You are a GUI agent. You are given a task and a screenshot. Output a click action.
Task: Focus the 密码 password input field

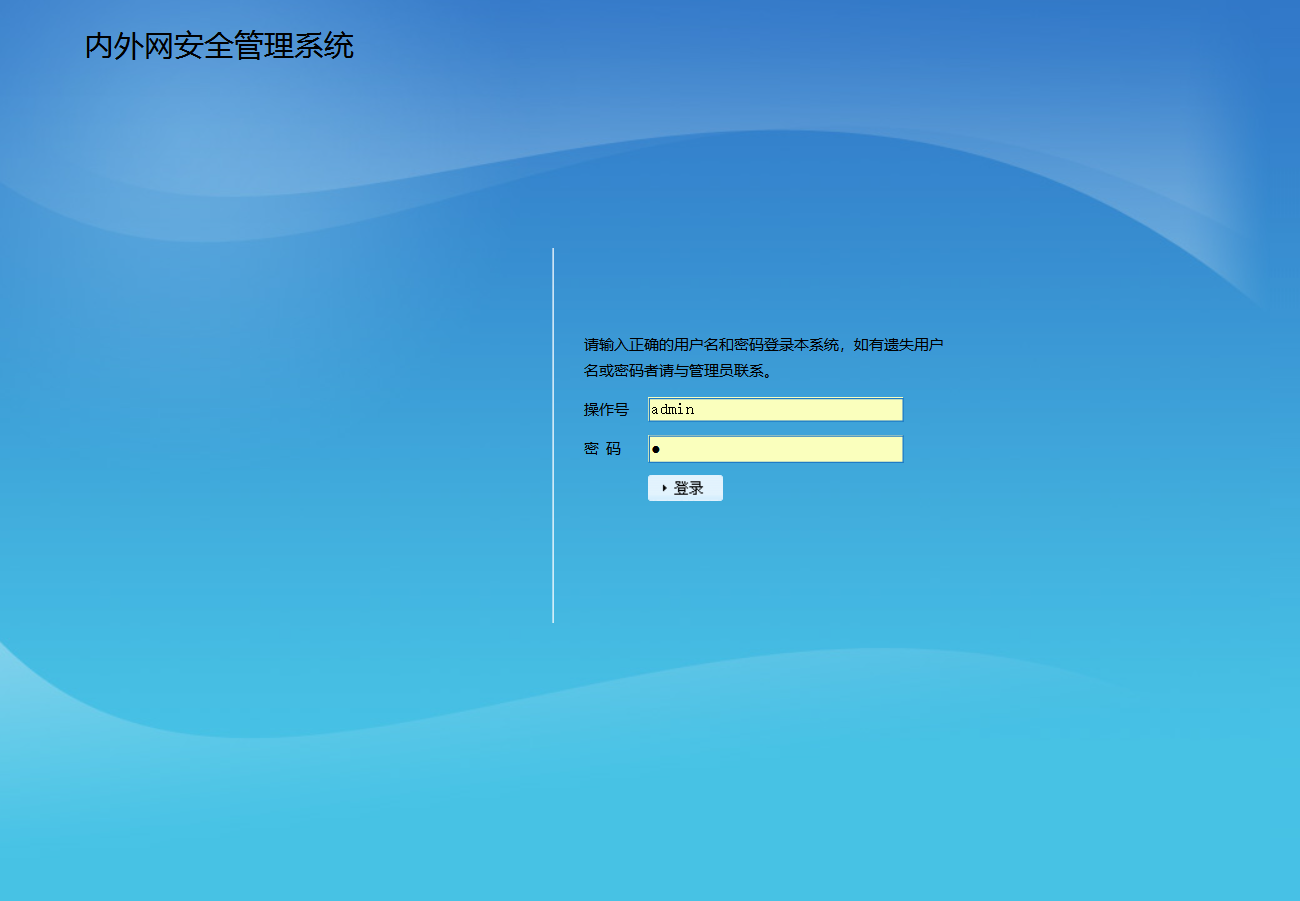tap(775, 449)
